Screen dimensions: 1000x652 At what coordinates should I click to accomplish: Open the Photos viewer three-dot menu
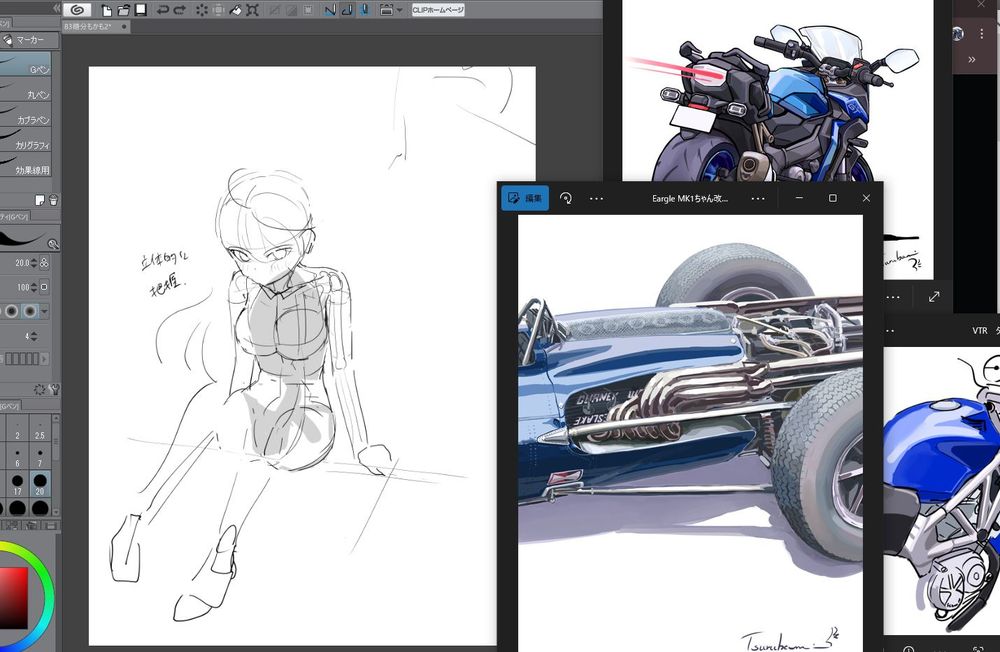pos(596,198)
